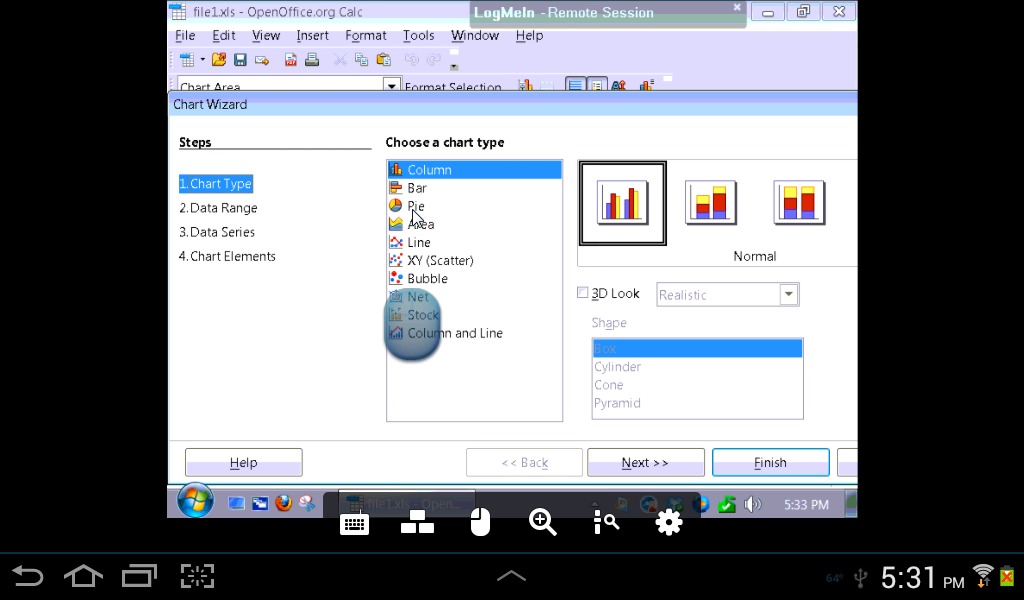The height and width of the screenshot is (600, 1024).
Task: Click the scale text icon
Action: [618, 86]
